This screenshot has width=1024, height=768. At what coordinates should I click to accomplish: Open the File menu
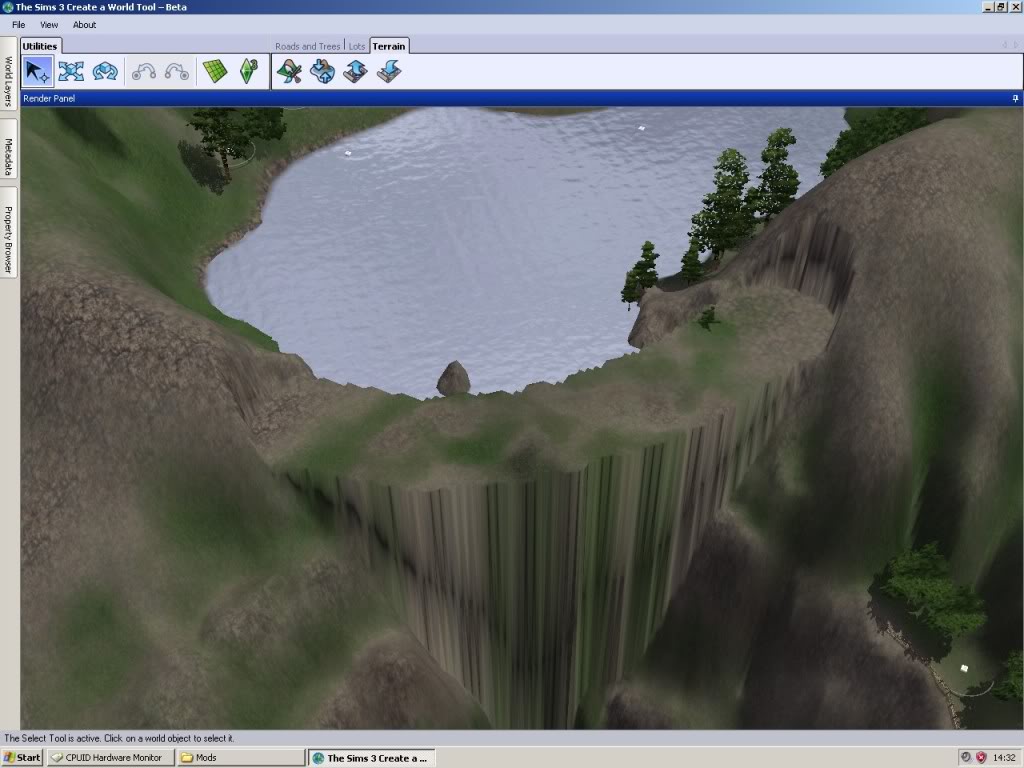coord(18,25)
